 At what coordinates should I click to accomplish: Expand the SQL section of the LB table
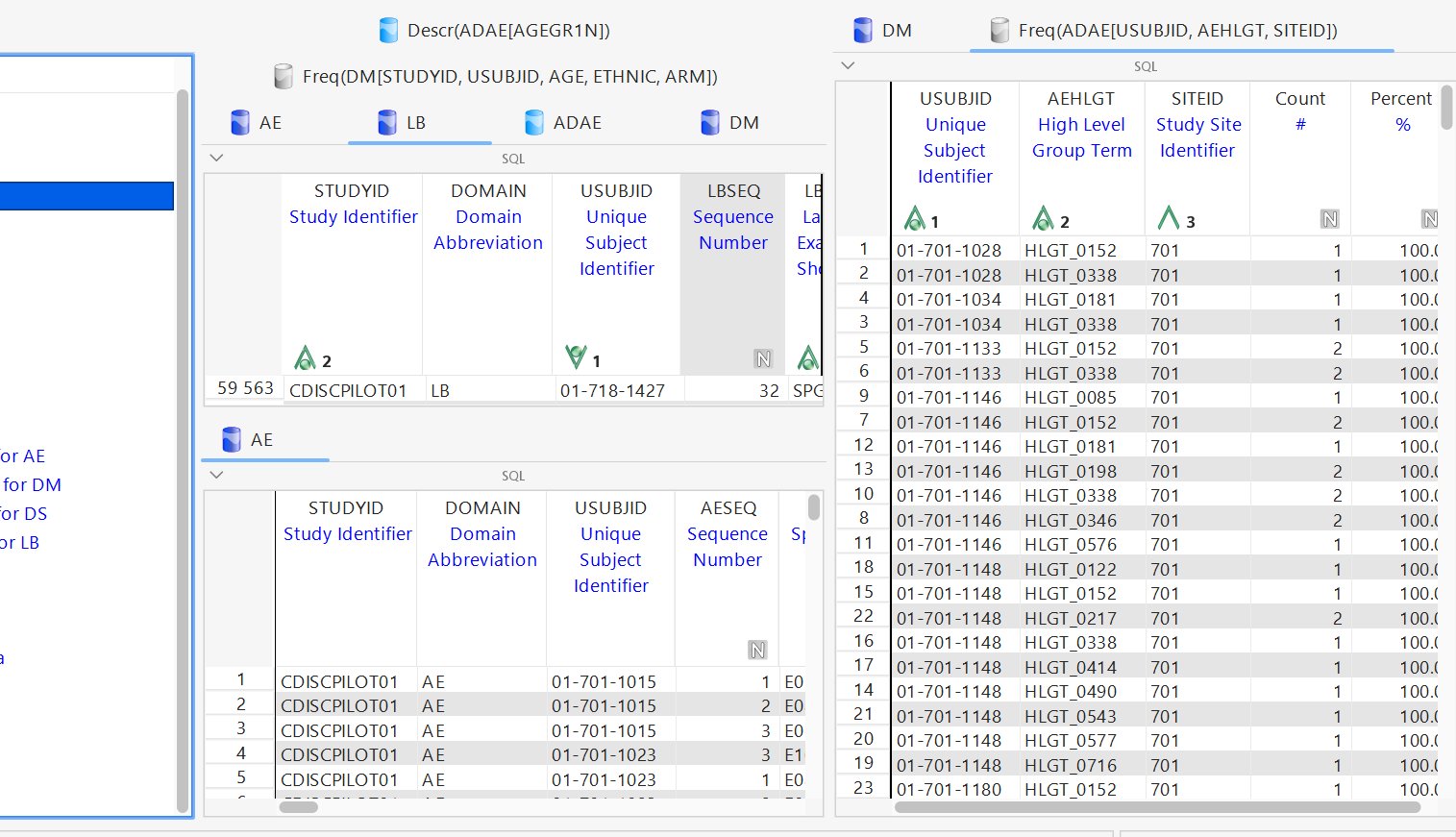(216, 158)
